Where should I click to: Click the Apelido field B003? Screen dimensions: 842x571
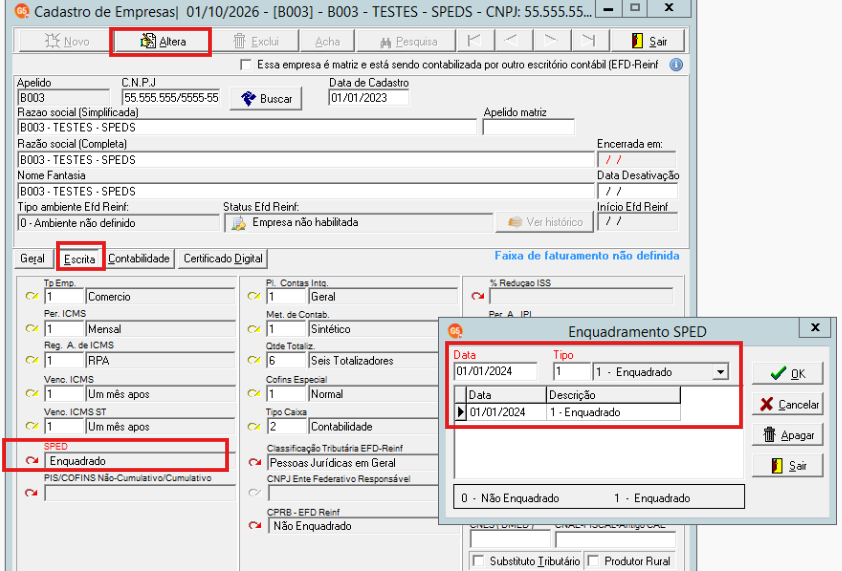(x=63, y=98)
